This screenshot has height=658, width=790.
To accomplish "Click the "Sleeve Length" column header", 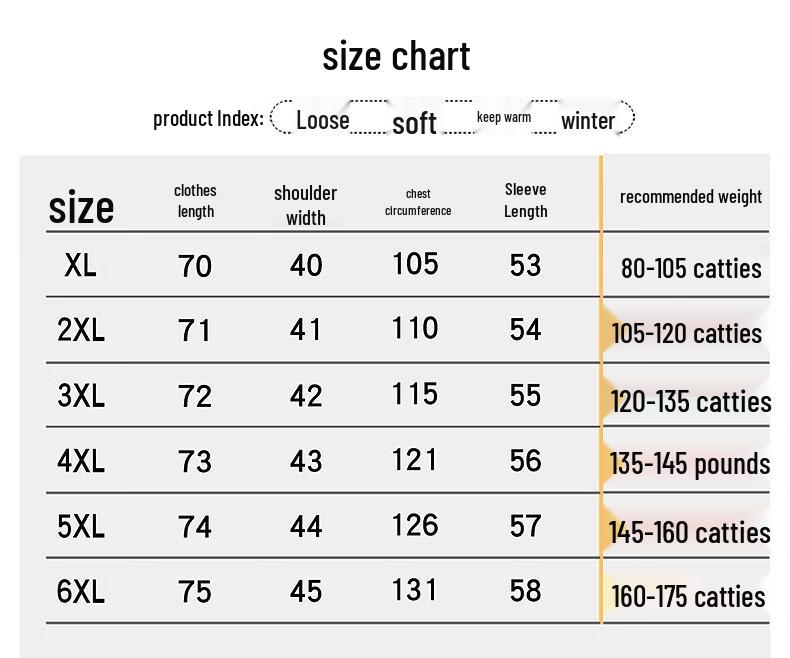I will pos(525,200).
